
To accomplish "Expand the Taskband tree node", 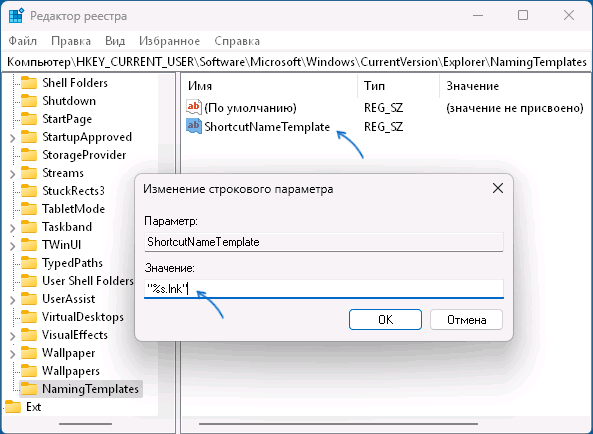I will pyautogui.click(x=12, y=228).
